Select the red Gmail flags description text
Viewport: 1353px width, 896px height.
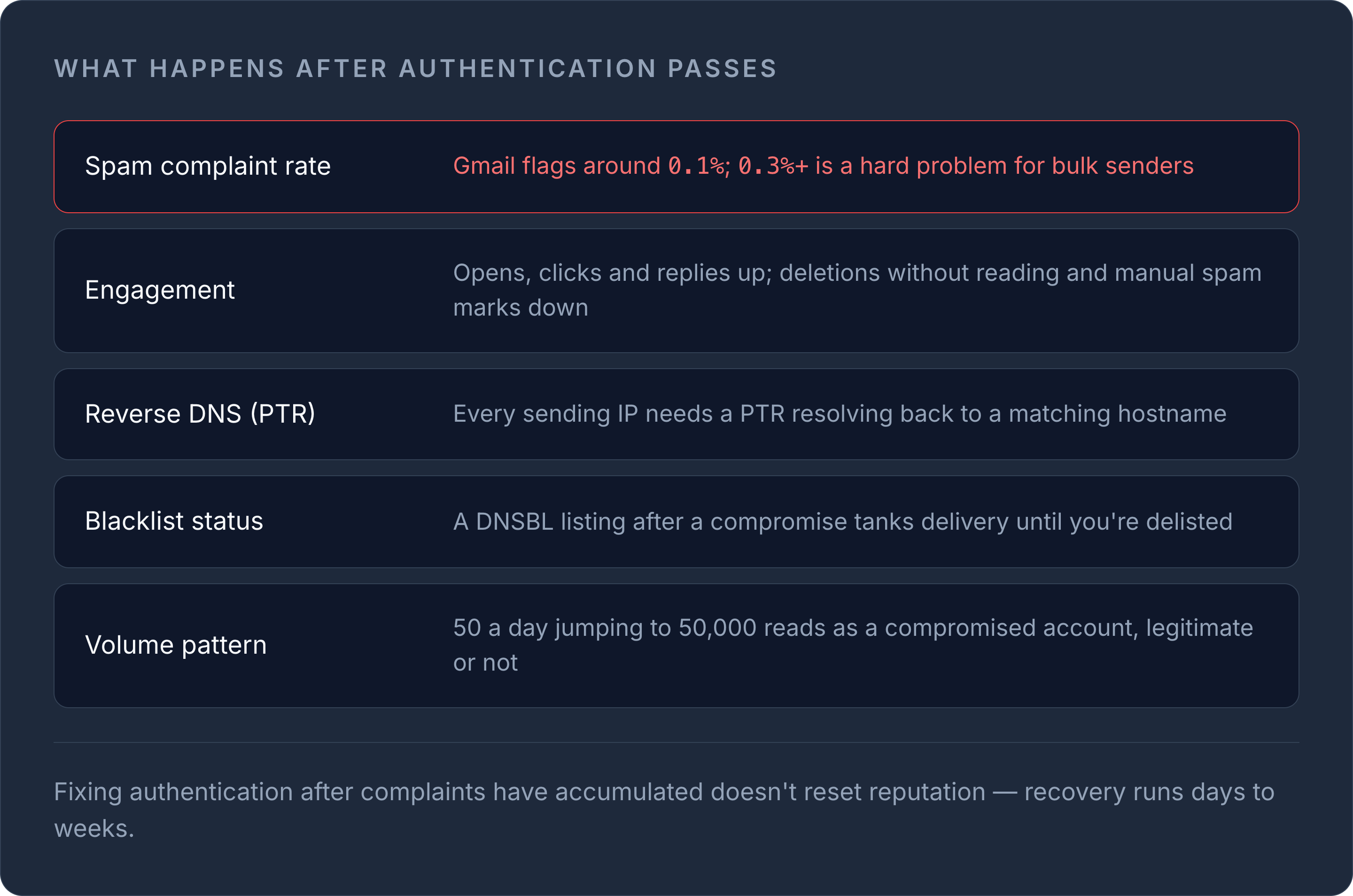pyautogui.click(x=823, y=166)
